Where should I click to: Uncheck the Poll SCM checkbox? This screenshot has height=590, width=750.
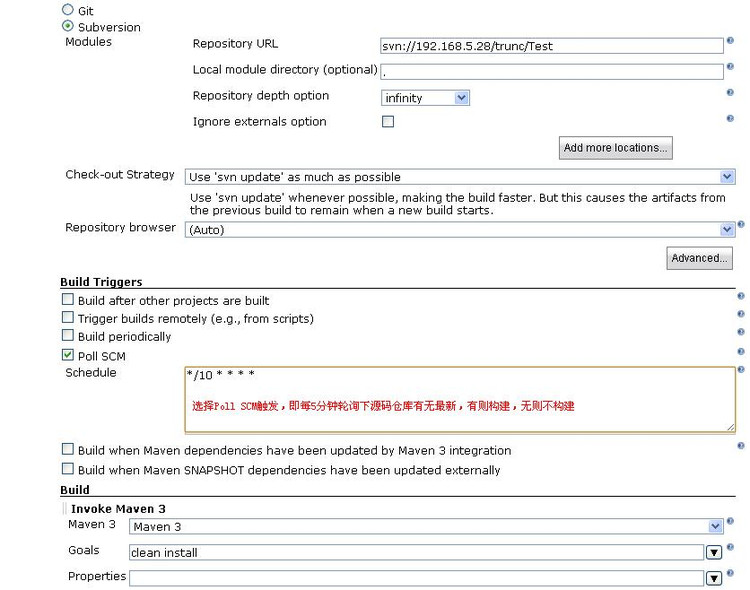(68, 355)
